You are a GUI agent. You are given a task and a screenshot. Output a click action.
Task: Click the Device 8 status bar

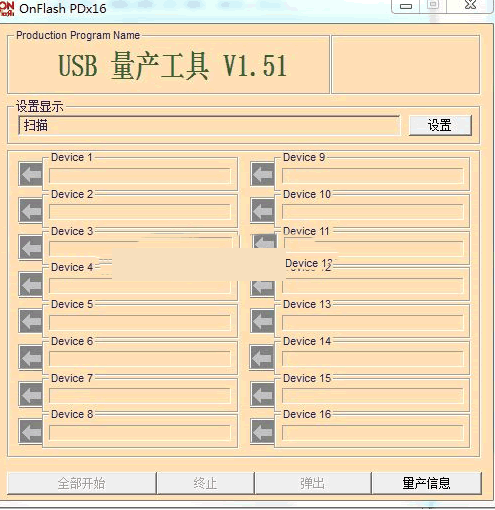click(140, 433)
